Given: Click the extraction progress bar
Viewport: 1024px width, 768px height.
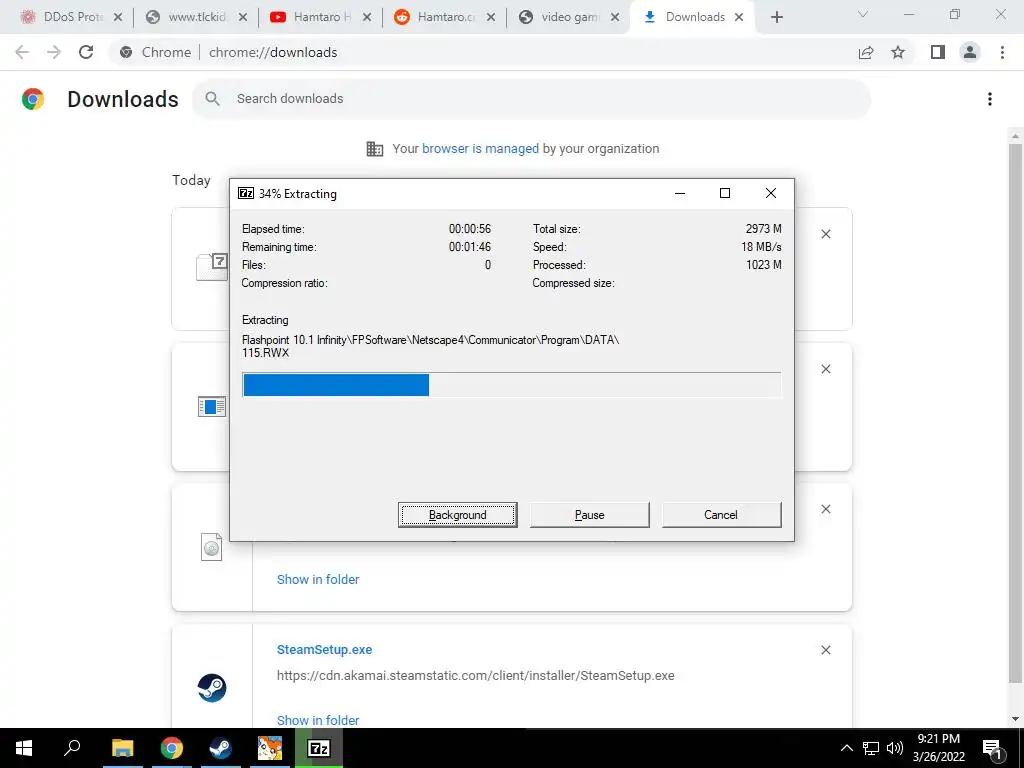Looking at the screenshot, I should tap(511, 385).
